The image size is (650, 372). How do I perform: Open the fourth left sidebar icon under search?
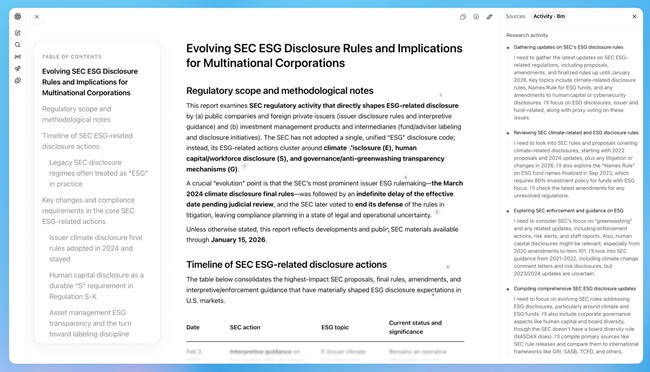pos(17,56)
